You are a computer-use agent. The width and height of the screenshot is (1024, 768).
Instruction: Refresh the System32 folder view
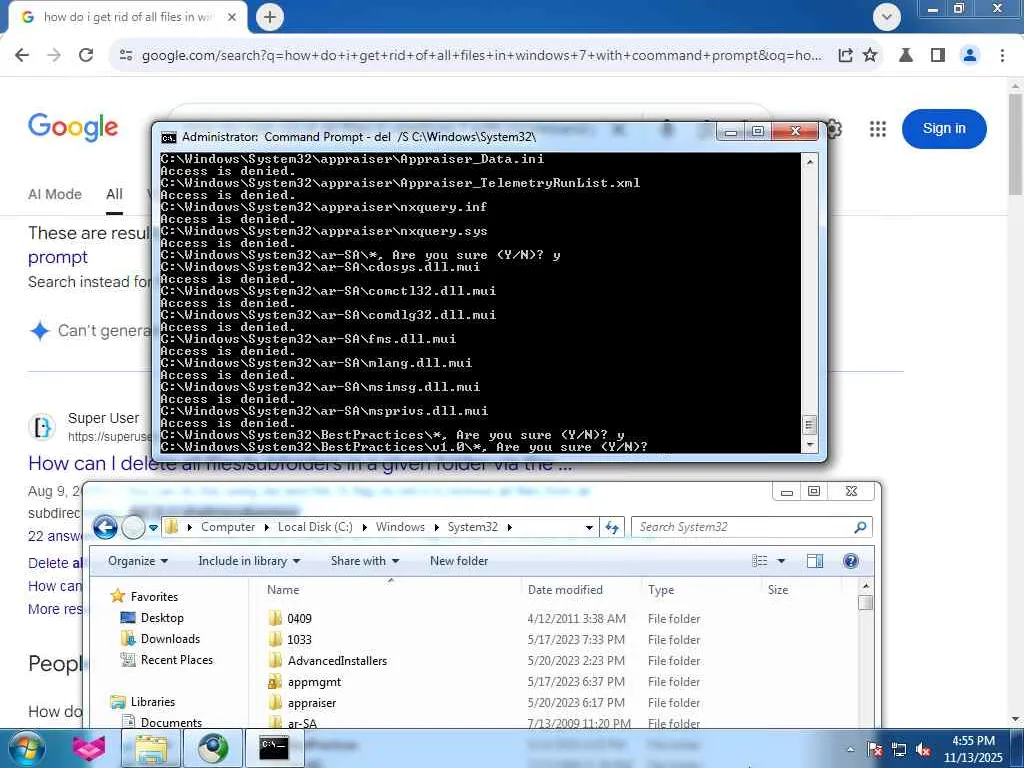tap(613, 527)
